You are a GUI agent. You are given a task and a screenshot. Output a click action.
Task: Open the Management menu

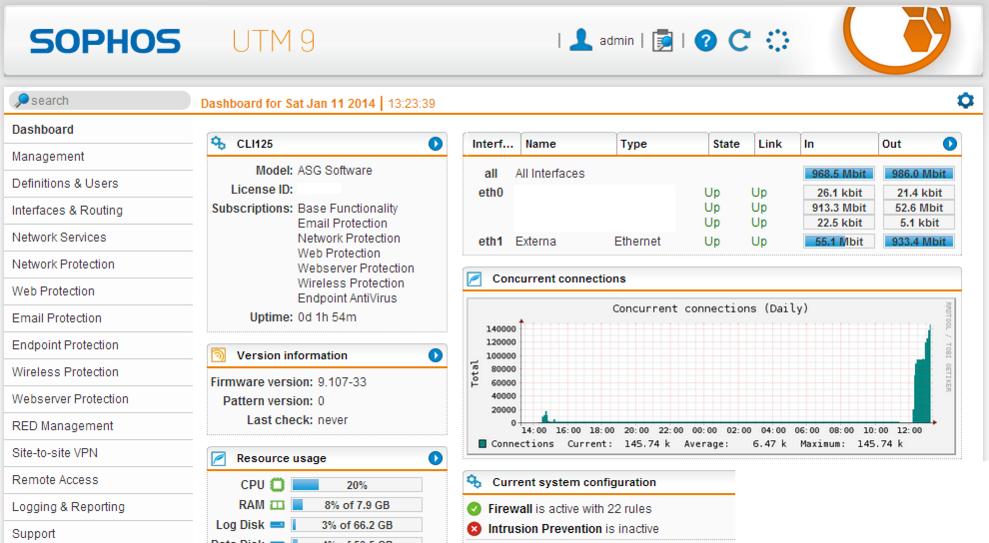point(98,156)
